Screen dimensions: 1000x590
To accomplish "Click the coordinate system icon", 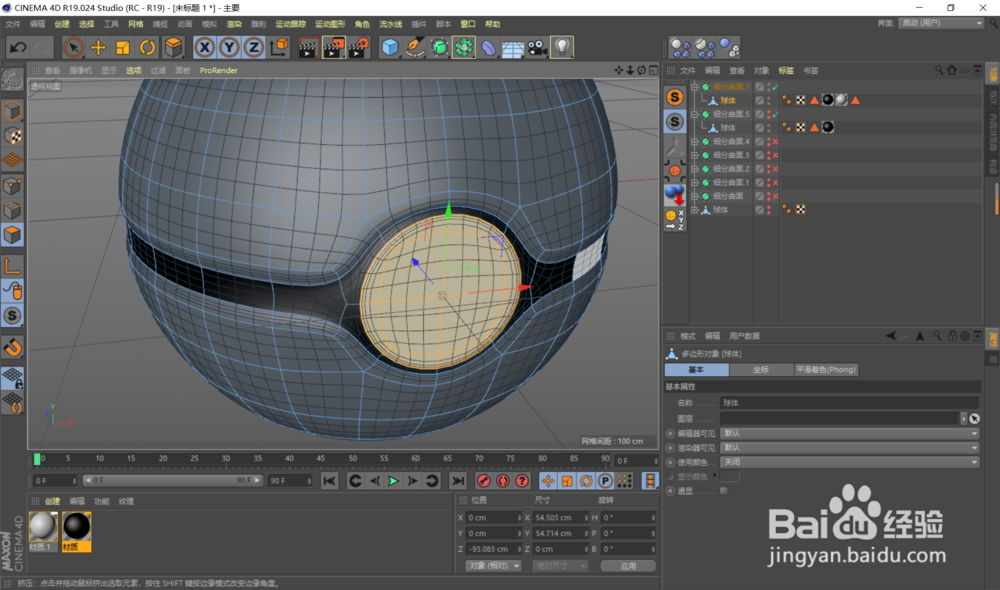I will point(279,47).
